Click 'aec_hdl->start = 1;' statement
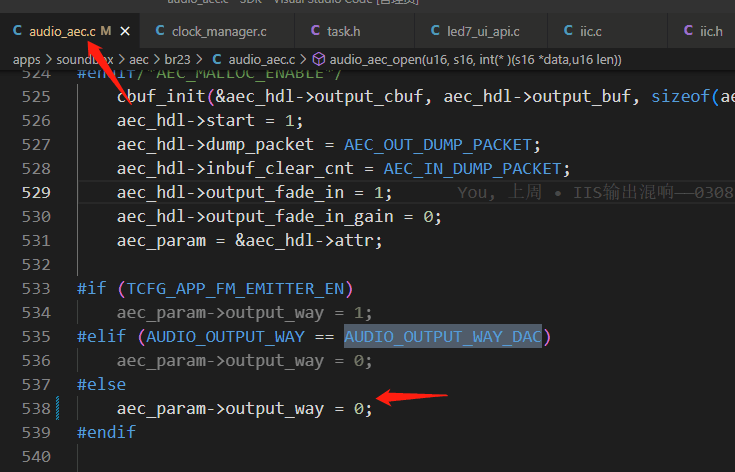This screenshot has width=735, height=472. 210,121
